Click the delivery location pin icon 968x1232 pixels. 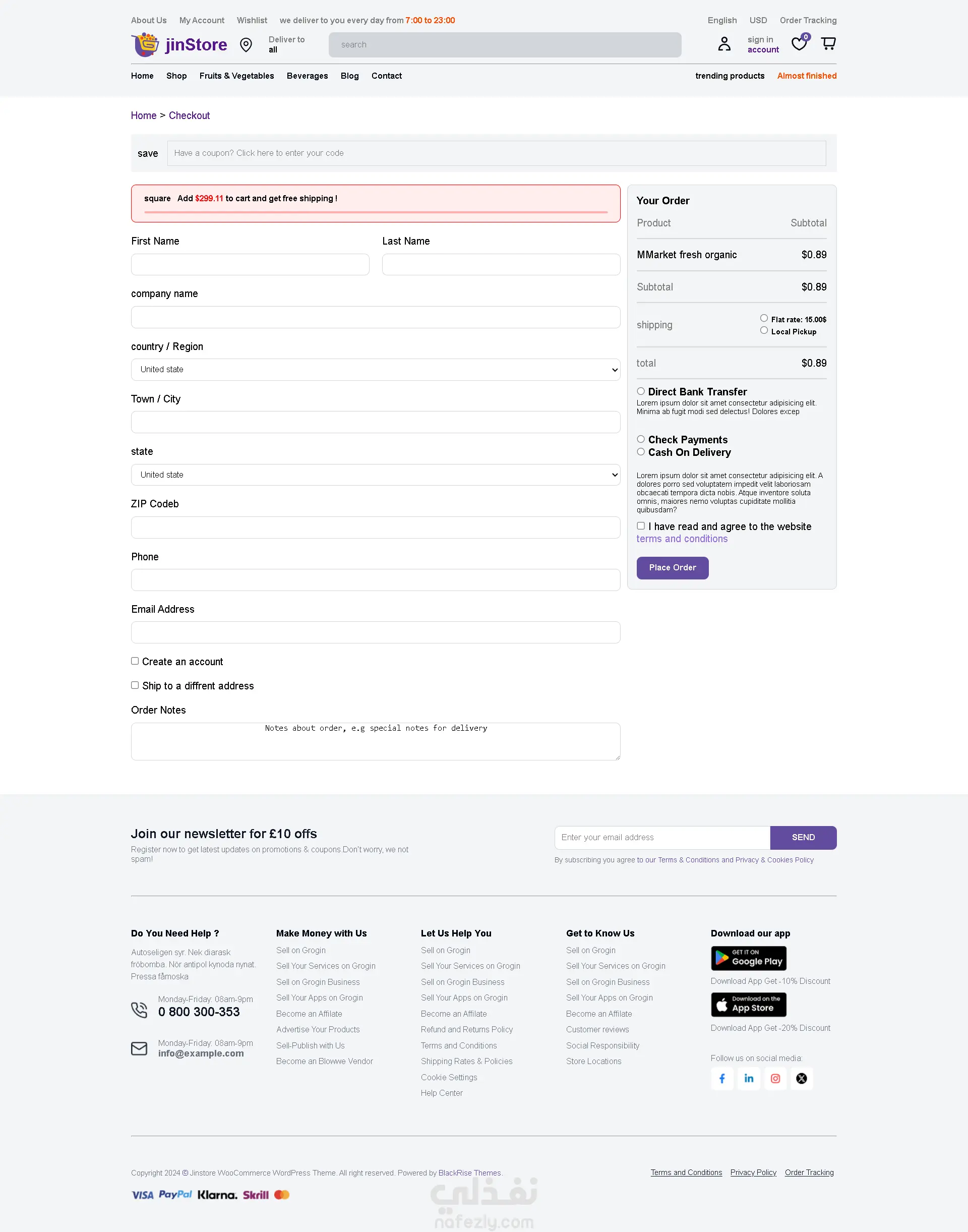[246, 45]
